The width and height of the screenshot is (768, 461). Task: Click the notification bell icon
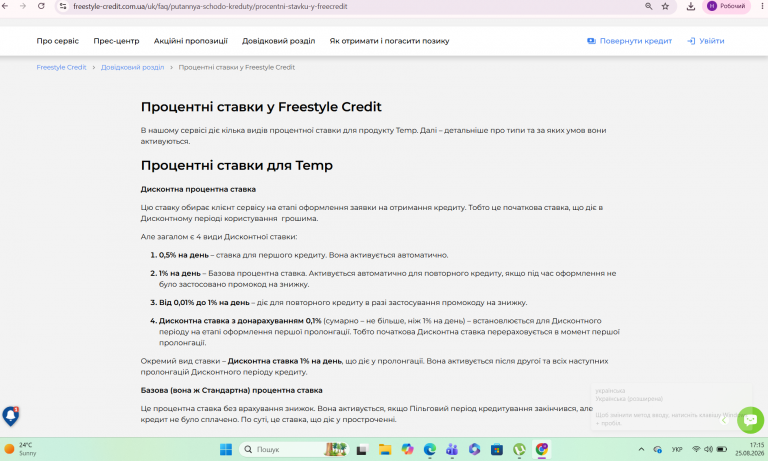coord(11,416)
